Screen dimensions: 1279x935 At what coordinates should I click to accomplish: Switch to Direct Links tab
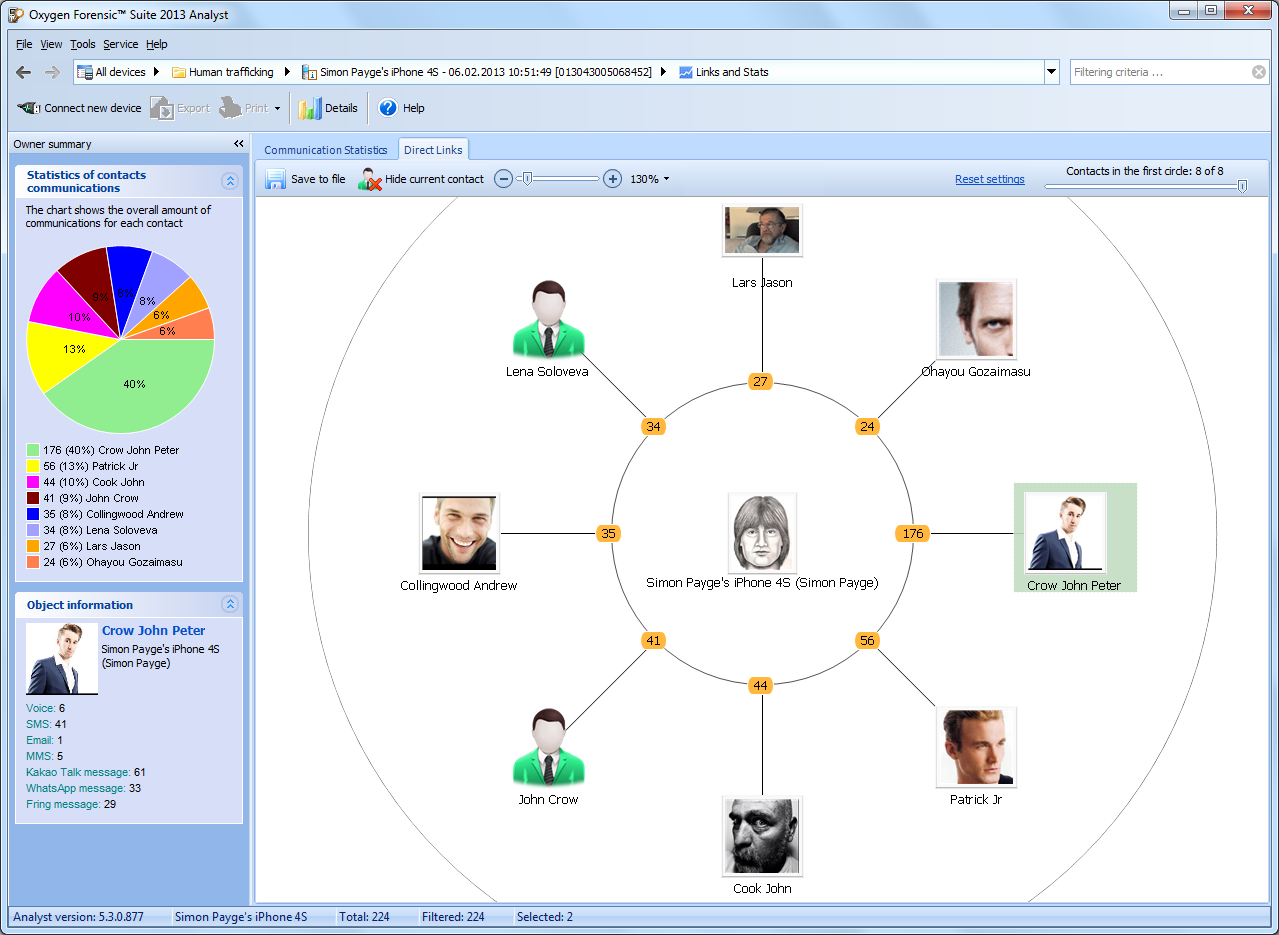(x=433, y=150)
